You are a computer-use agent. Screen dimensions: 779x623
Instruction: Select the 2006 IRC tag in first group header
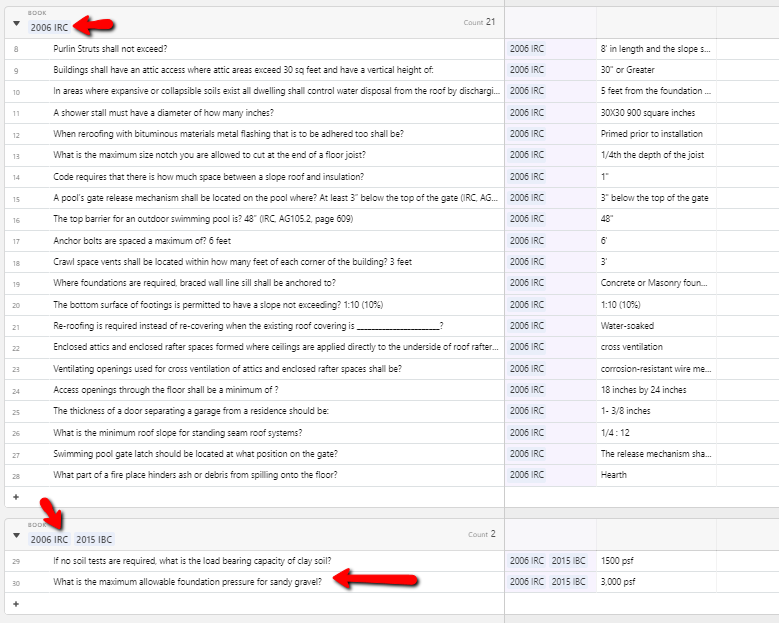49,28
